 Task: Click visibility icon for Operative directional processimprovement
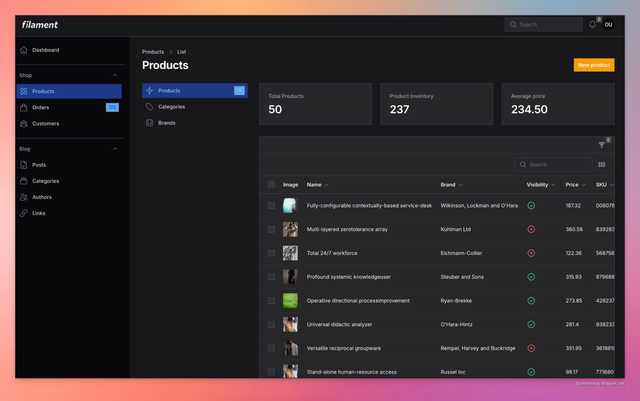[x=531, y=301]
